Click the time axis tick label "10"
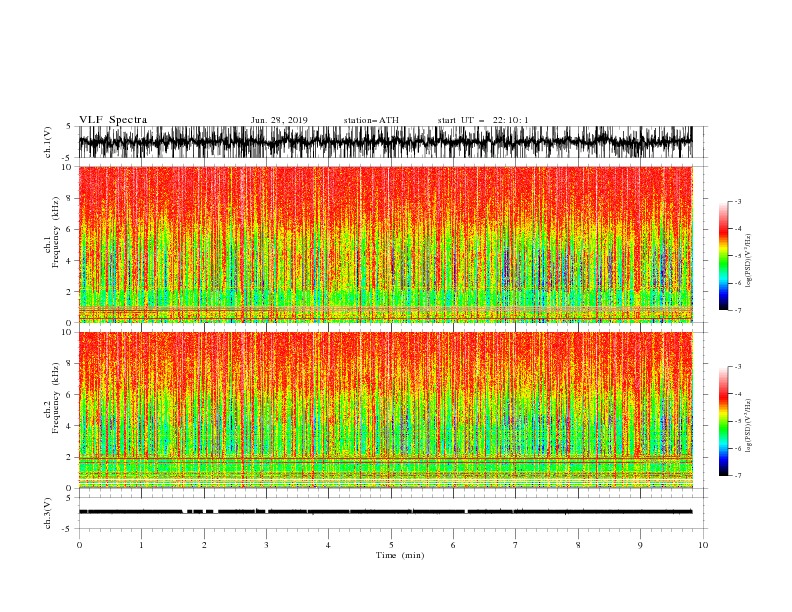 pyautogui.click(x=703, y=545)
